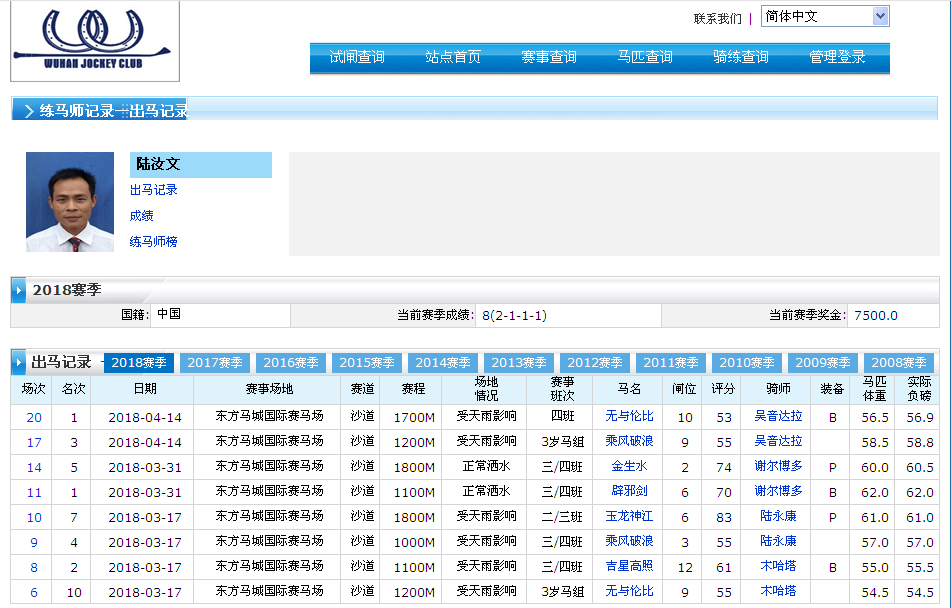Click the breadcrumb arrow icon before 练马师记录
This screenshot has height=608, width=951.
[x=27, y=111]
